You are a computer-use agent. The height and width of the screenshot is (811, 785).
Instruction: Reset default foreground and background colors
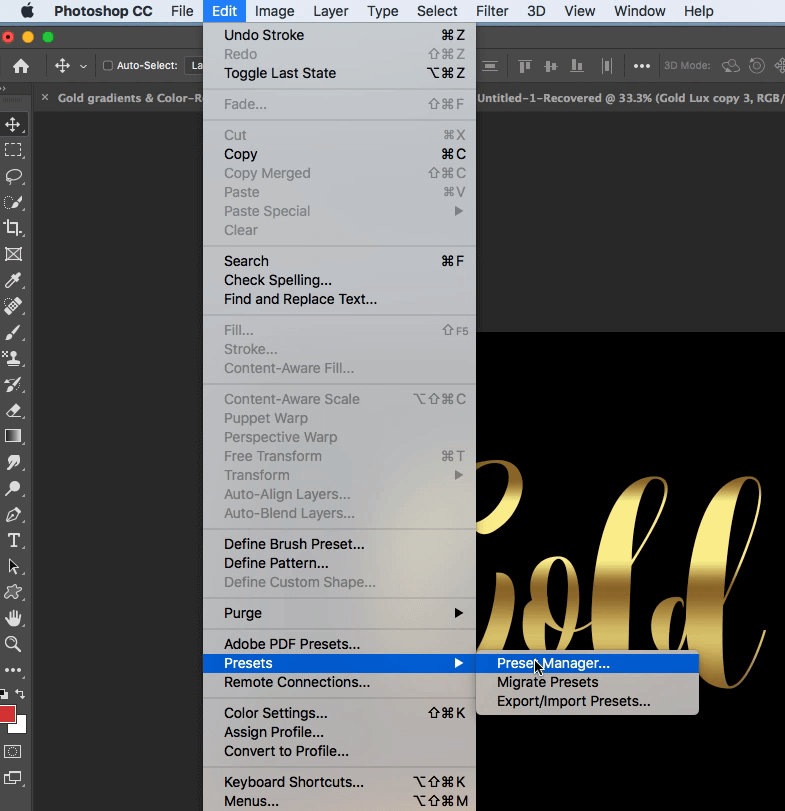[x=4, y=694]
